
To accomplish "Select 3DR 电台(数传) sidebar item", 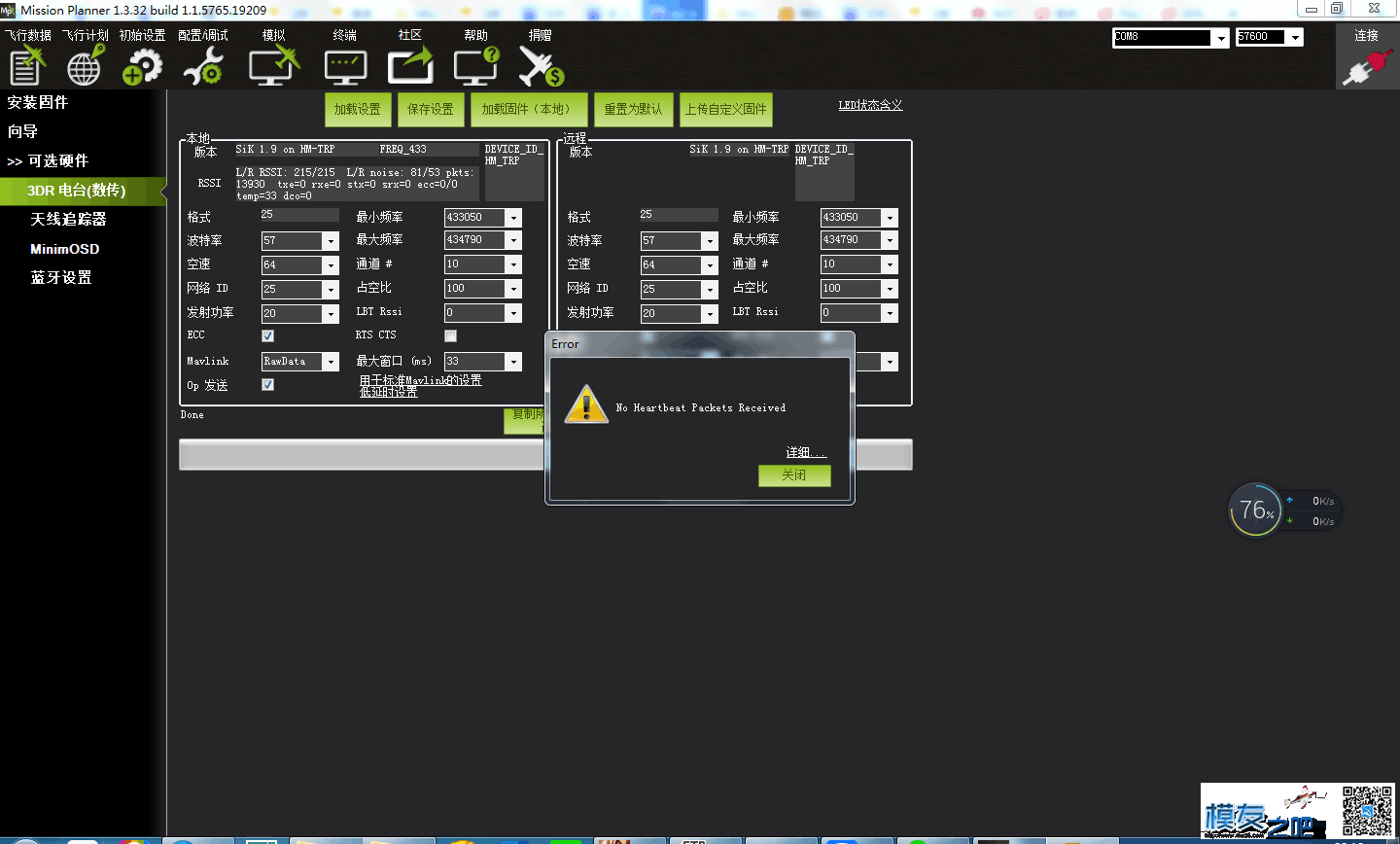I will tap(83, 191).
